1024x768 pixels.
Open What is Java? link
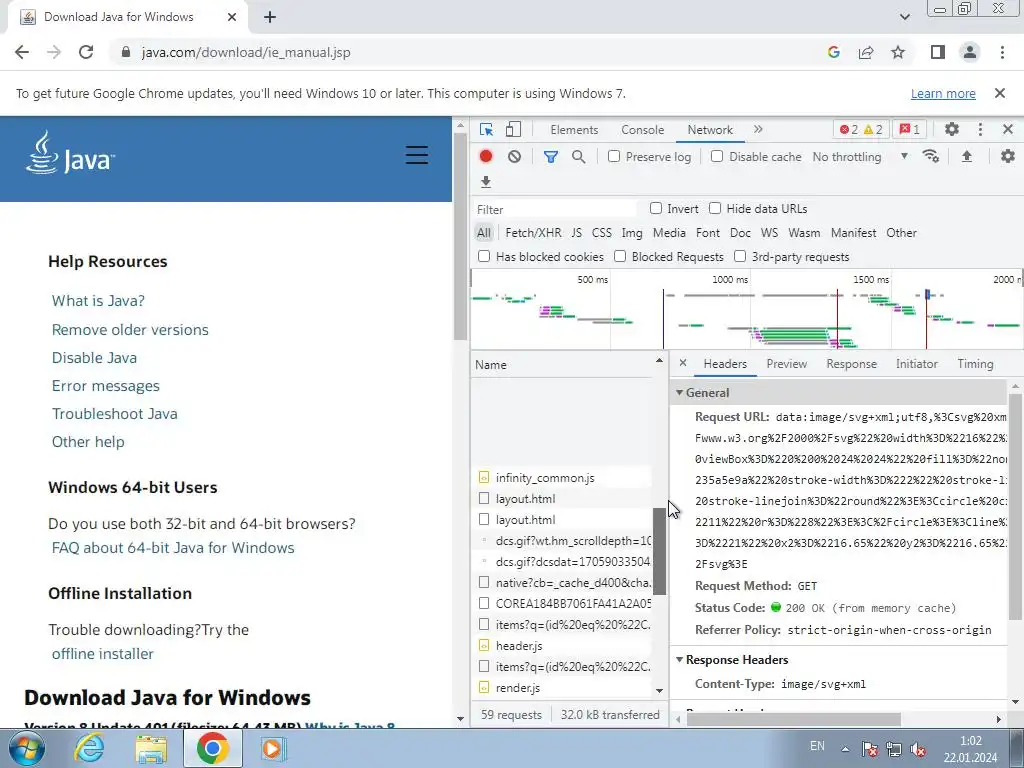(98, 300)
